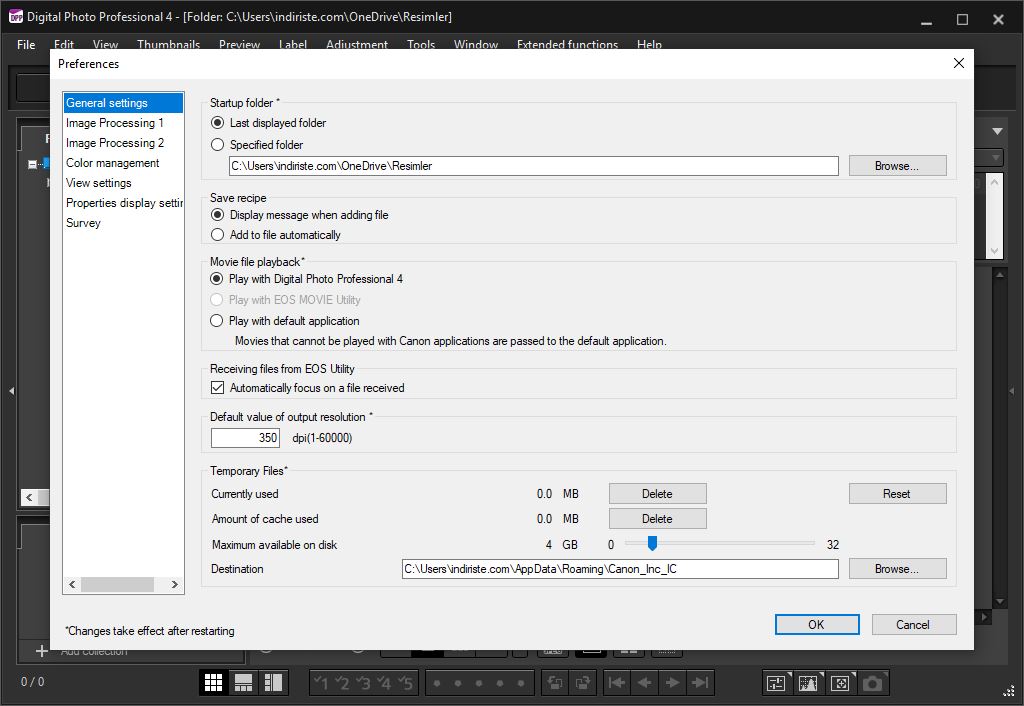The width and height of the screenshot is (1024, 706).
Task: Open the Extended functions menu
Action: 567,44
